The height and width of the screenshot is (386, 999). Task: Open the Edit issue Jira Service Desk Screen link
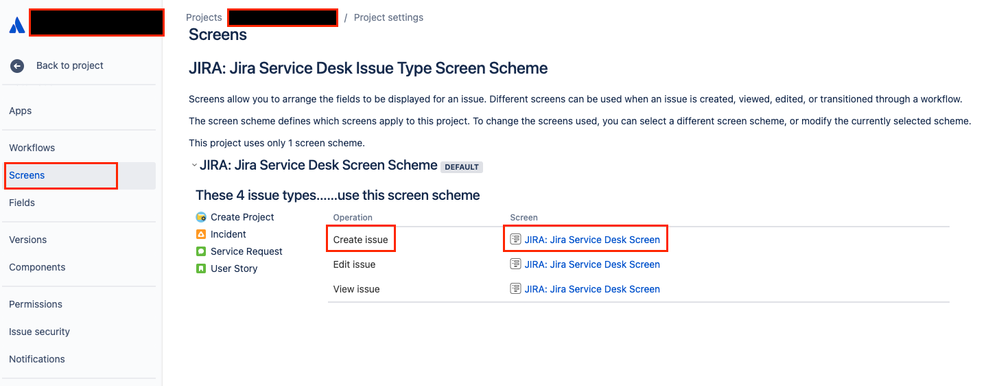(592, 264)
